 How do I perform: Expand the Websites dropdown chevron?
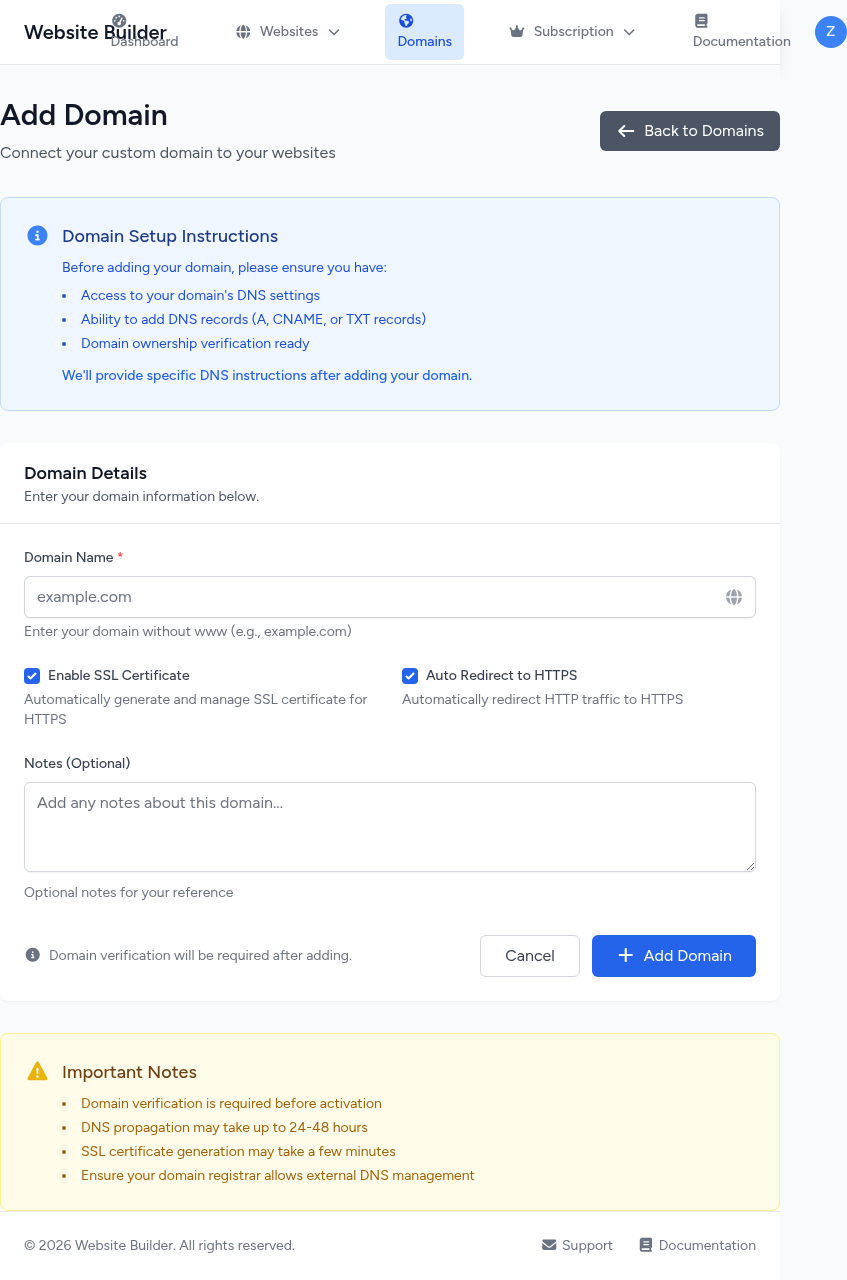[x=334, y=32]
